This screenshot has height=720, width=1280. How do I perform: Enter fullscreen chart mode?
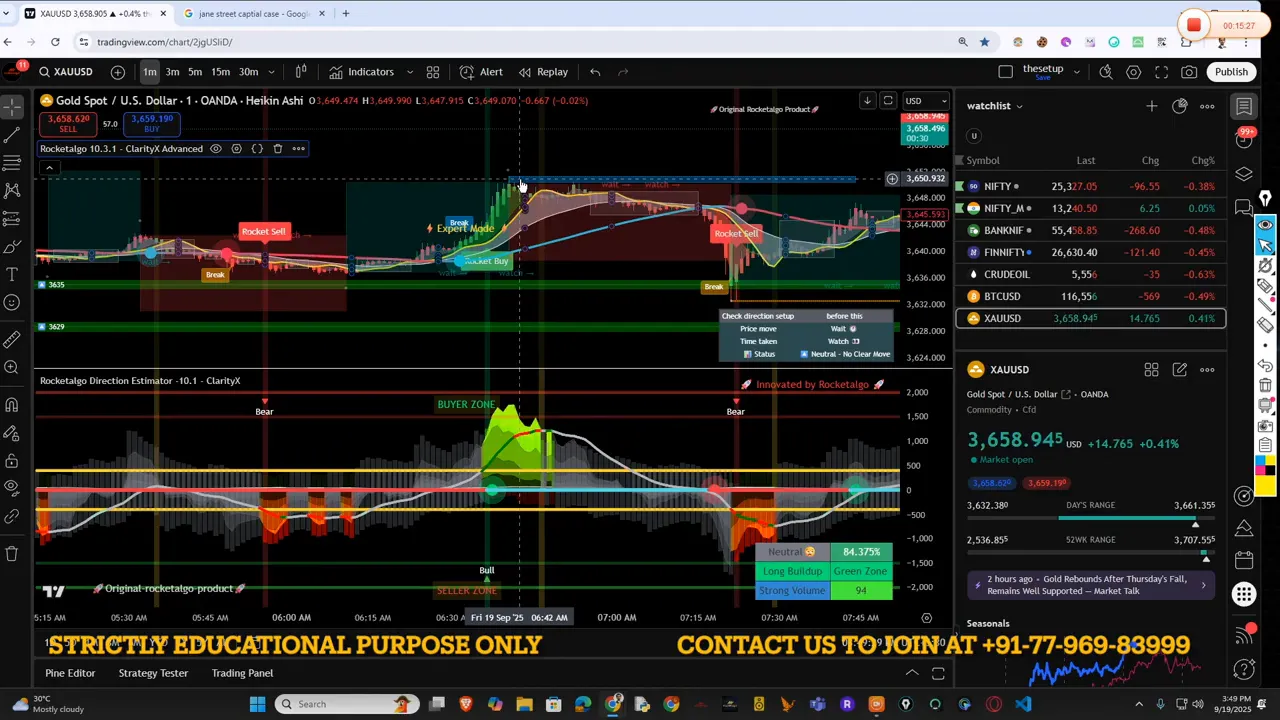pyautogui.click(x=1161, y=72)
